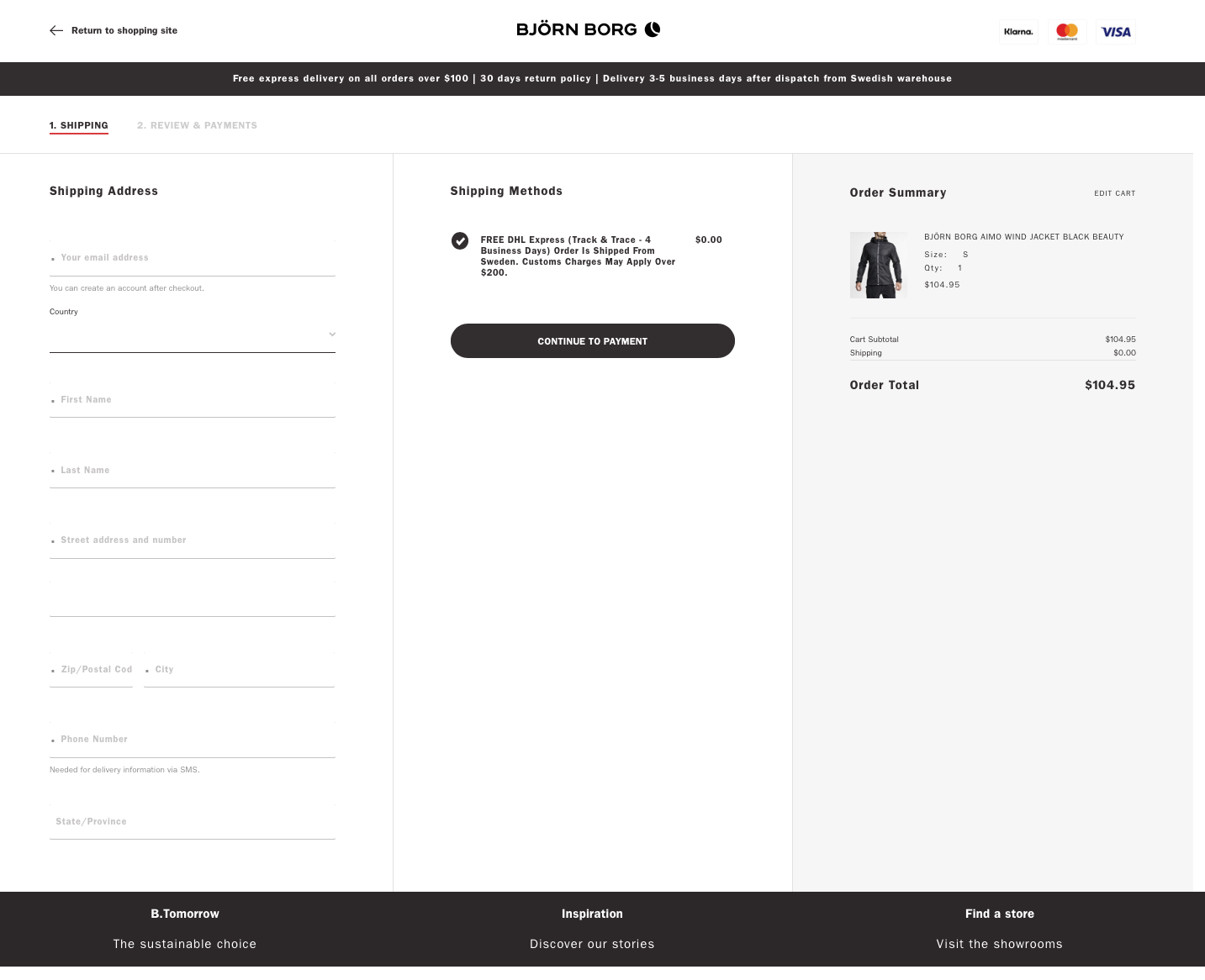Focus the Street address and number field
Viewport: 1205px width, 980px height.
193,540
